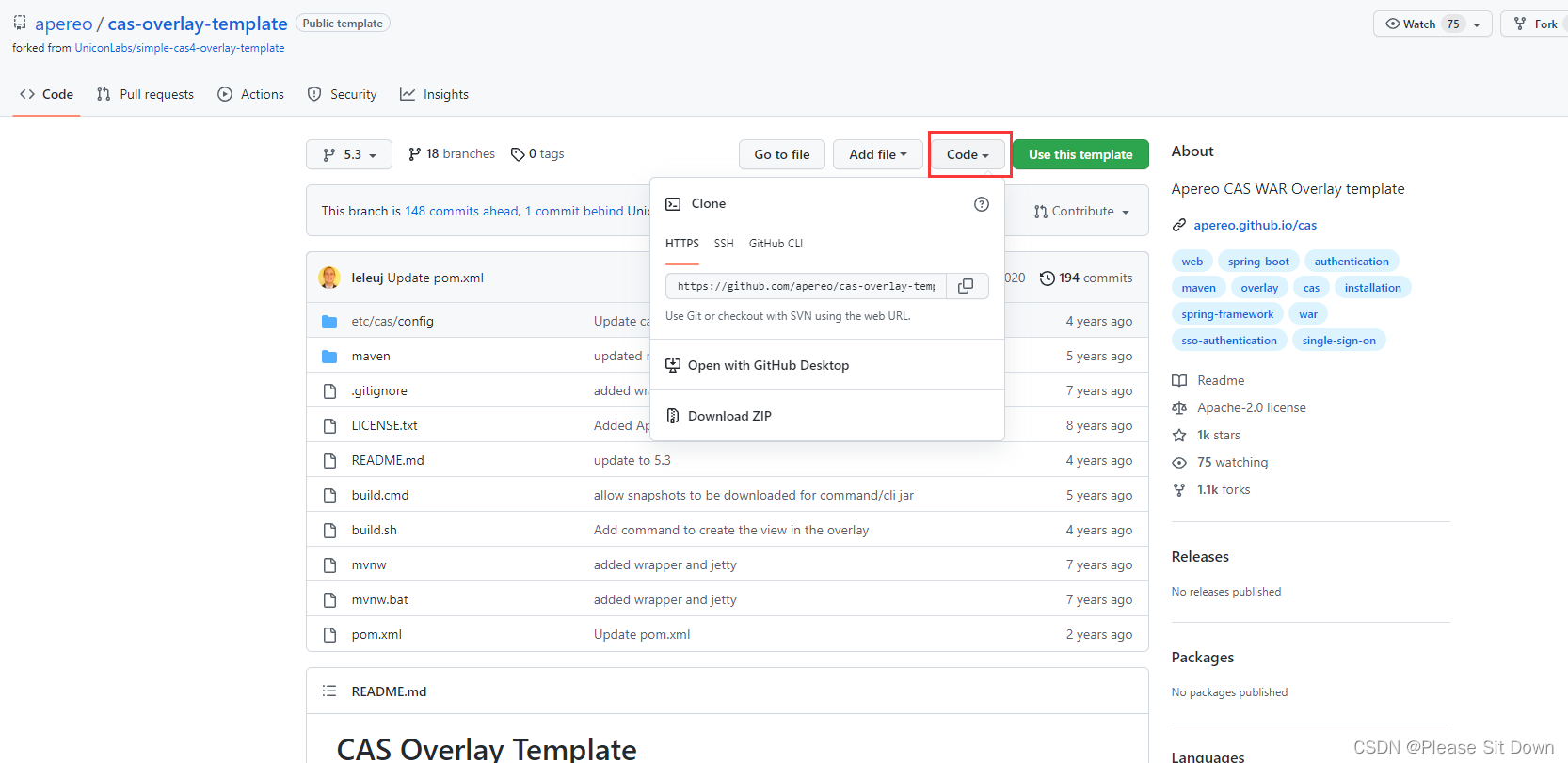Toggle the Code dropdown button
The image size is (1568, 763).
point(968,154)
